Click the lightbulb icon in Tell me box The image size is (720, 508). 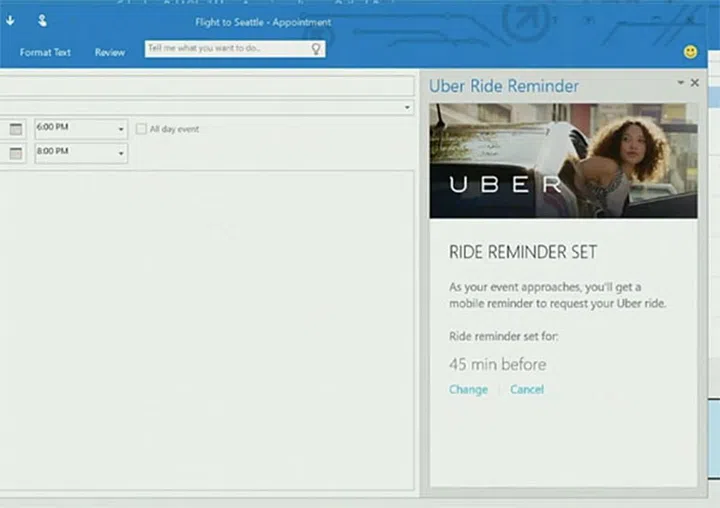click(316, 48)
